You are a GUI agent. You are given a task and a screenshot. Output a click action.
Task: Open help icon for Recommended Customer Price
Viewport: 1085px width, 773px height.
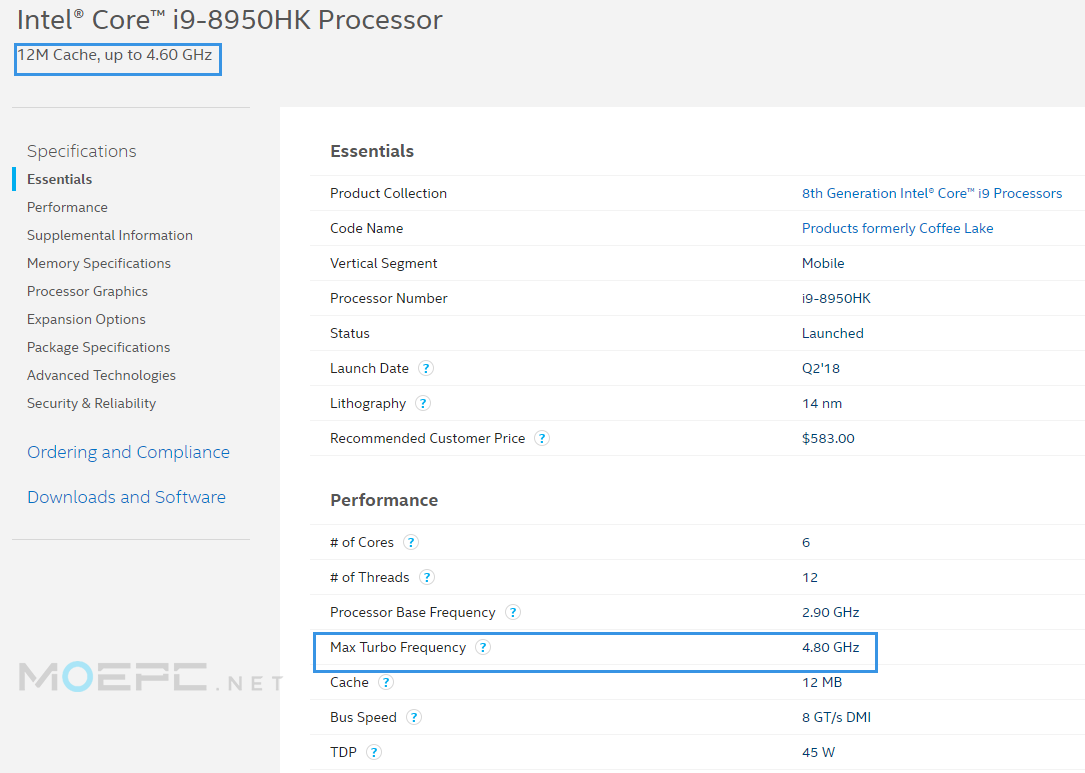tap(542, 438)
